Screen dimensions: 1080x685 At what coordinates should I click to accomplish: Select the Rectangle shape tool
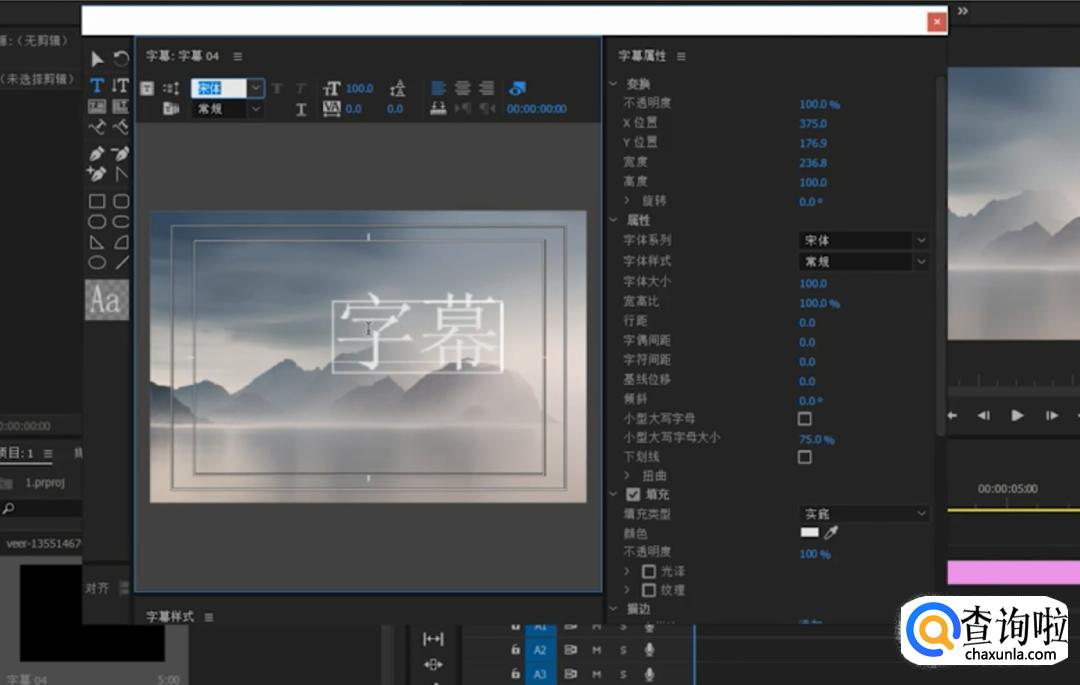point(97,201)
